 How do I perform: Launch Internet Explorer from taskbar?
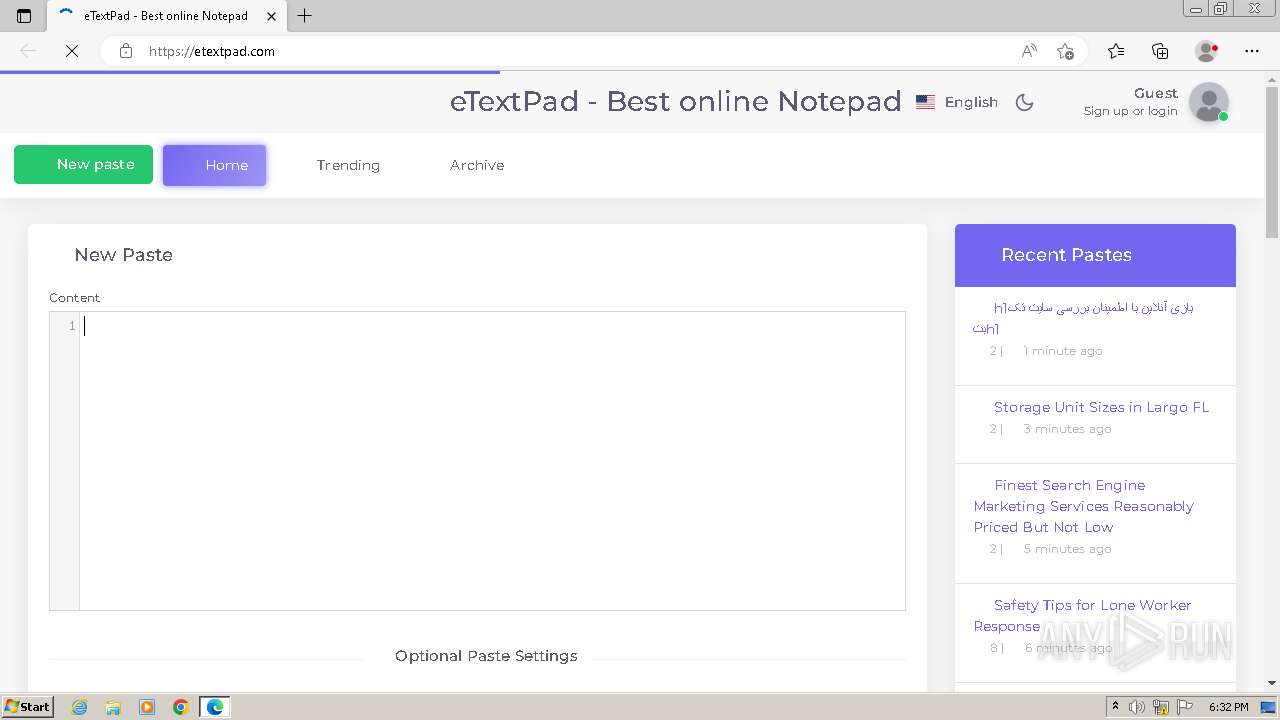pos(79,707)
